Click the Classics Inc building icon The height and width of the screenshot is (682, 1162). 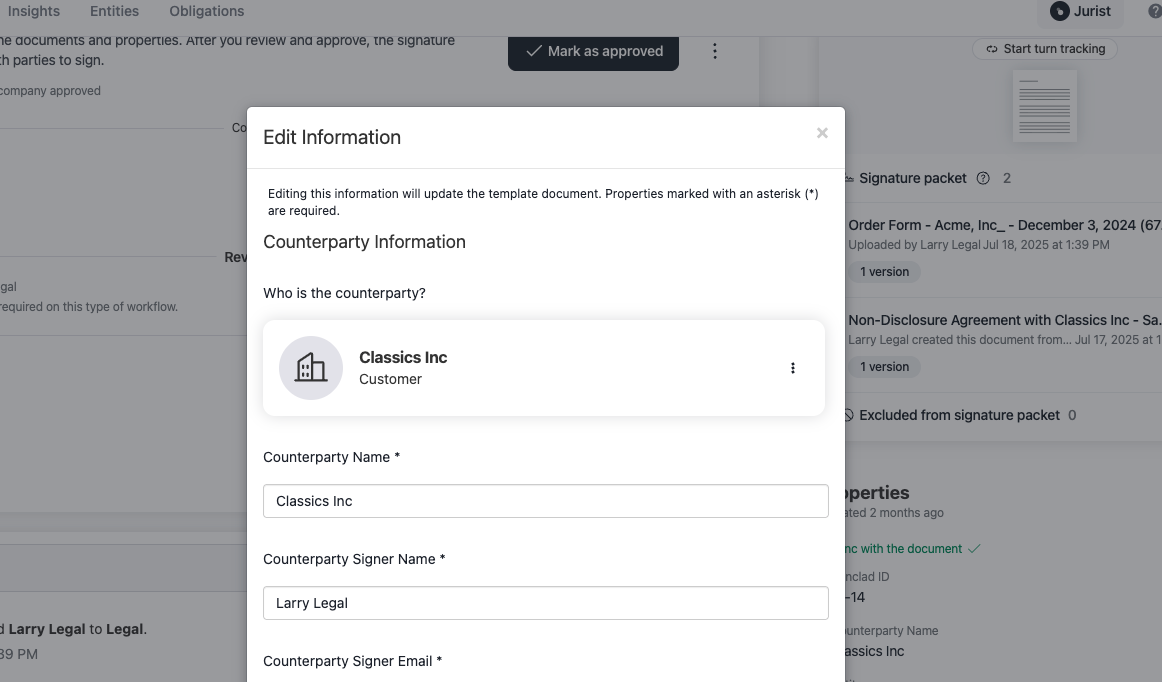pyautogui.click(x=311, y=368)
